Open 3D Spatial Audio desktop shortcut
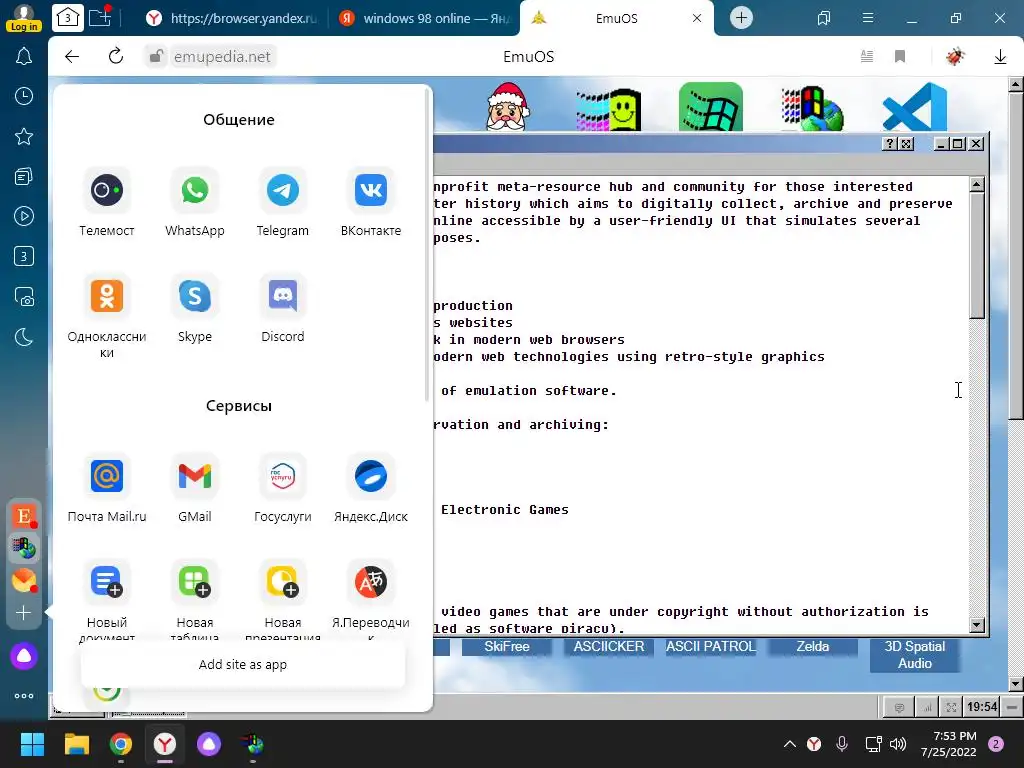1024x768 pixels. [914, 655]
